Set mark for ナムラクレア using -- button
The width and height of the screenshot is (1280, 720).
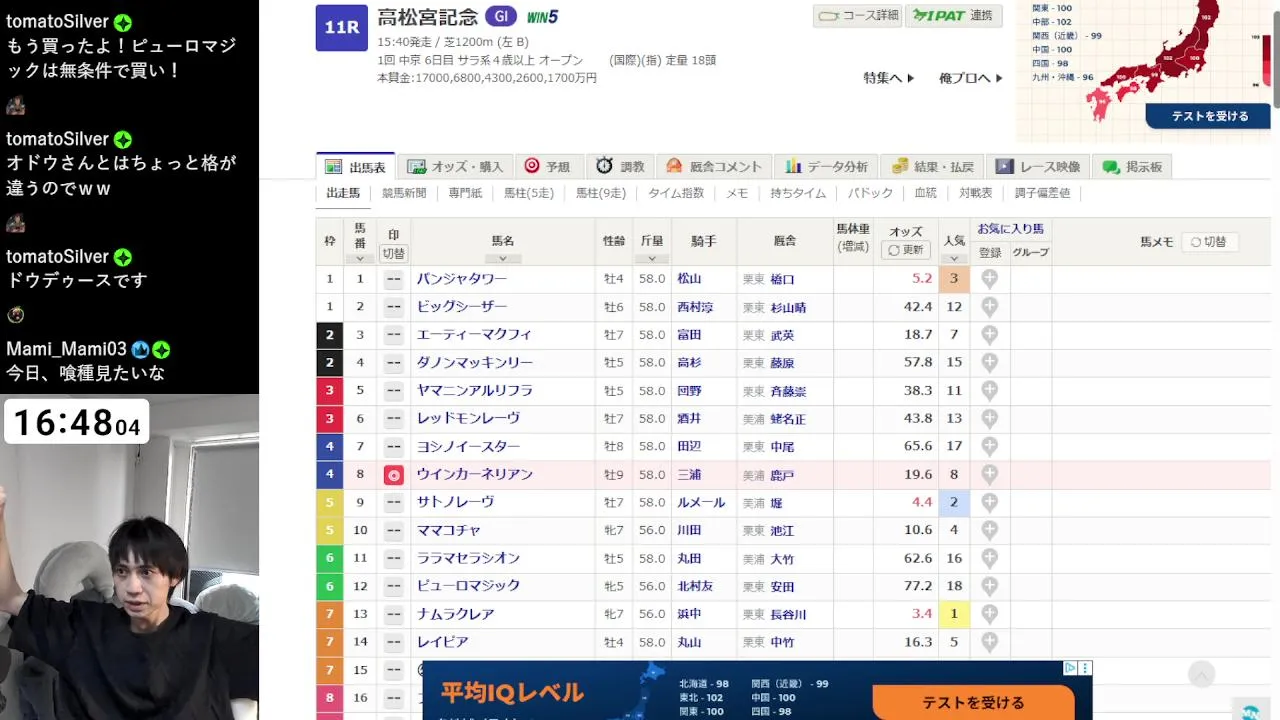[x=393, y=614]
